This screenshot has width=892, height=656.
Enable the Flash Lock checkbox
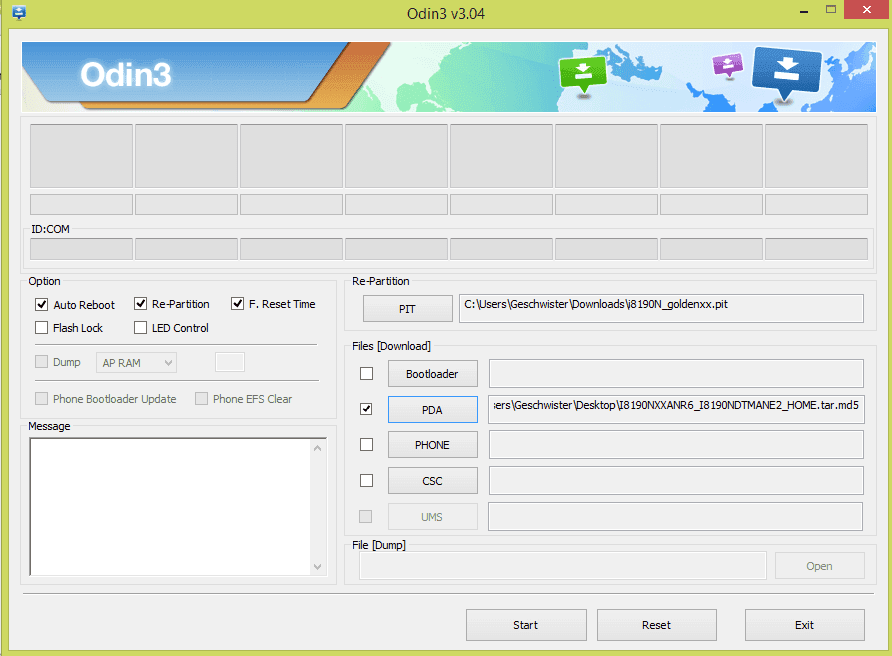coord(42,328)
